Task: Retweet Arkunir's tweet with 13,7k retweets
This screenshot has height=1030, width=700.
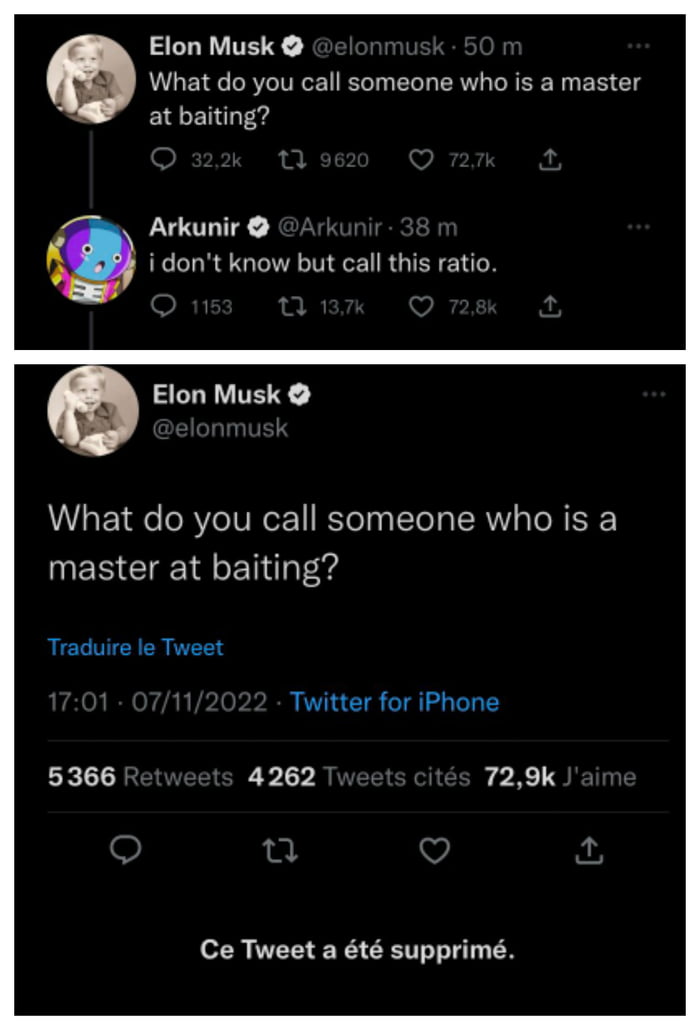Action: coord(291,307)
